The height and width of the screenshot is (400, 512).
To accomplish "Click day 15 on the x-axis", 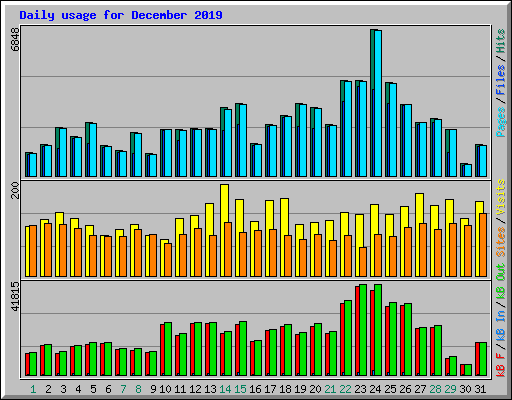I will pyautogui.click(x=240, y=389).
